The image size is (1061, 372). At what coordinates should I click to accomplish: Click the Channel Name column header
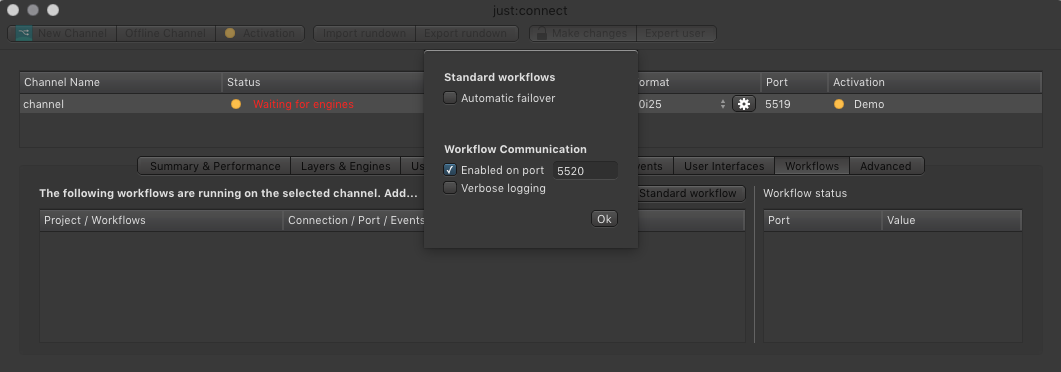point(120,82)
